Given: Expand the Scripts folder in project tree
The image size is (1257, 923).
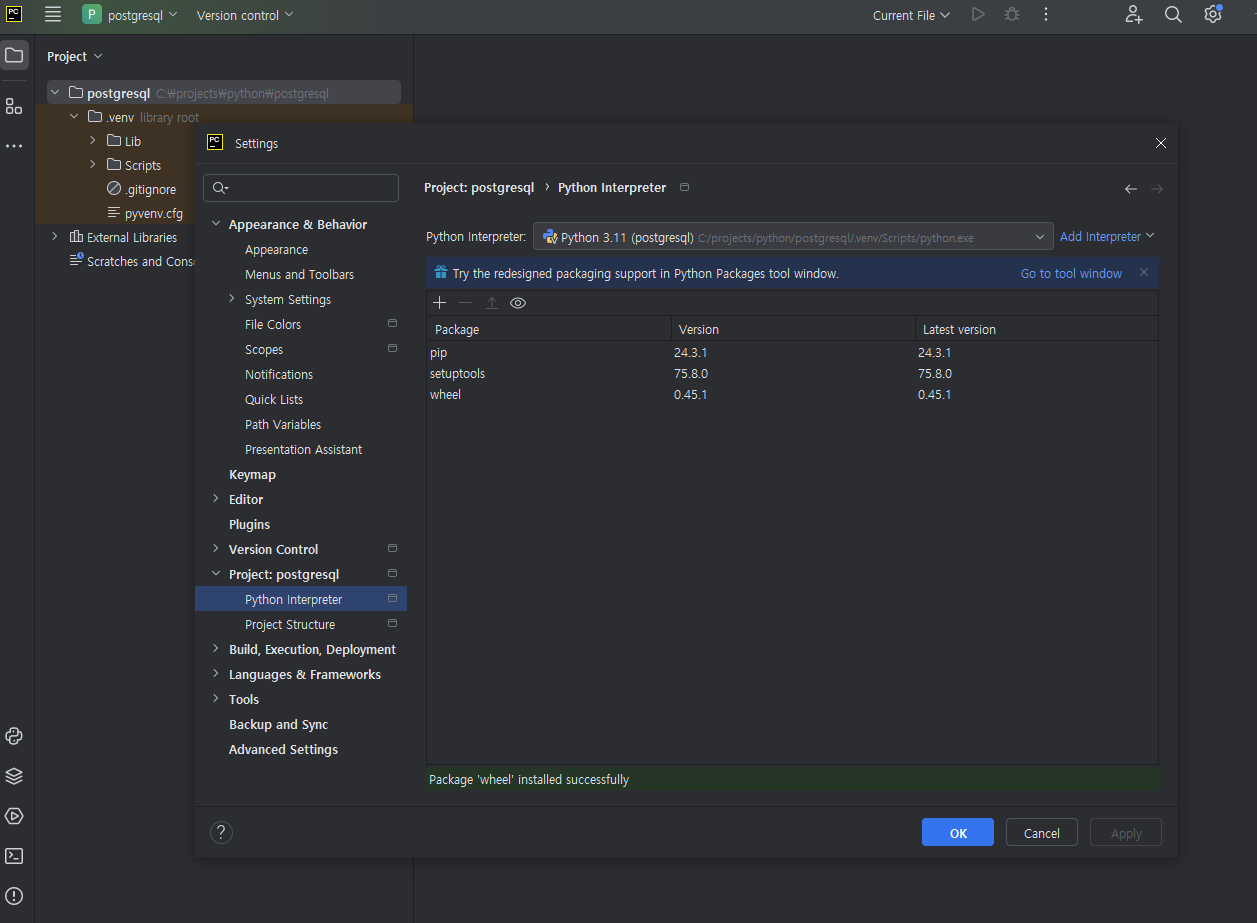Looking at the screenshot, I should [x=93, y=165].
